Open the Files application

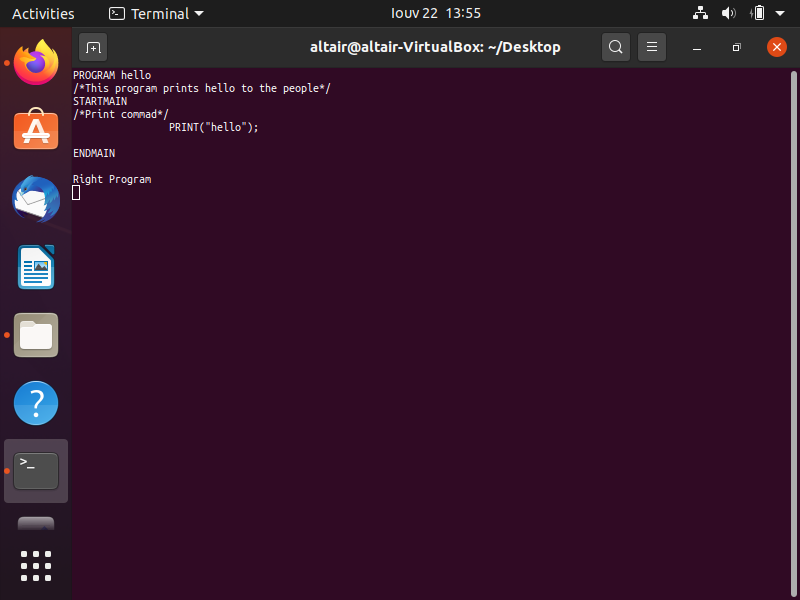click(x=35, y=335)
